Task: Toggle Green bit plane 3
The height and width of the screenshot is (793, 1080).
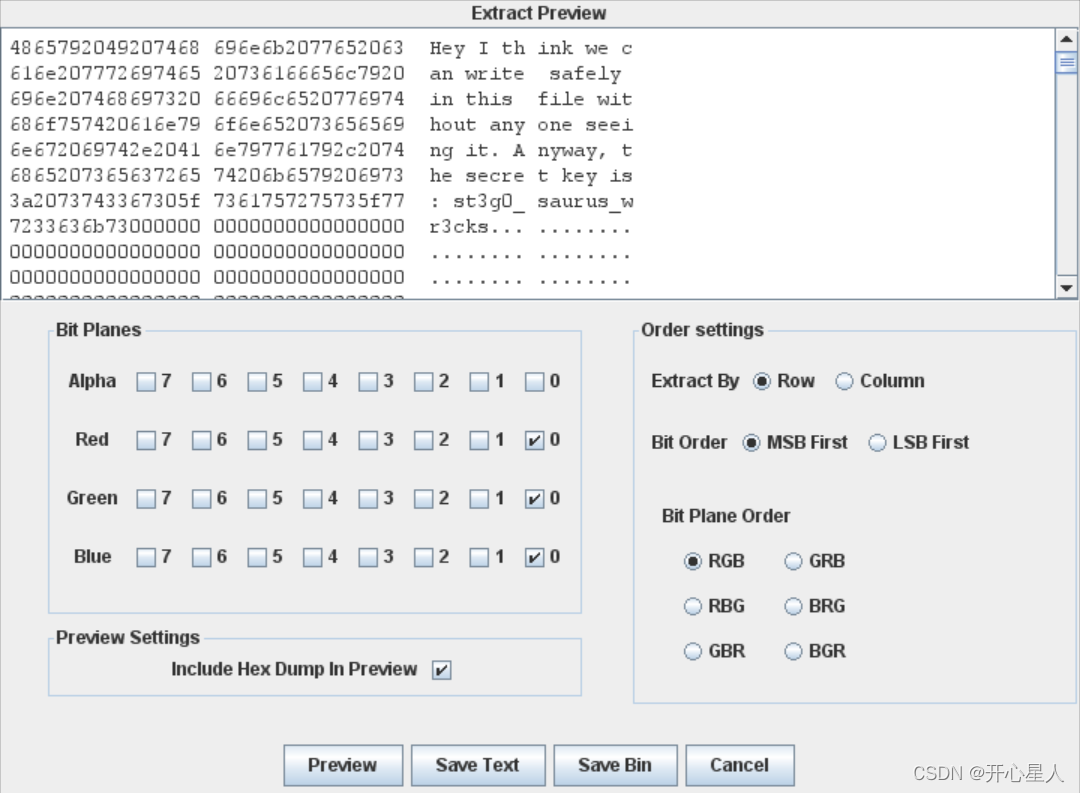Action: [x=368, y=499]
